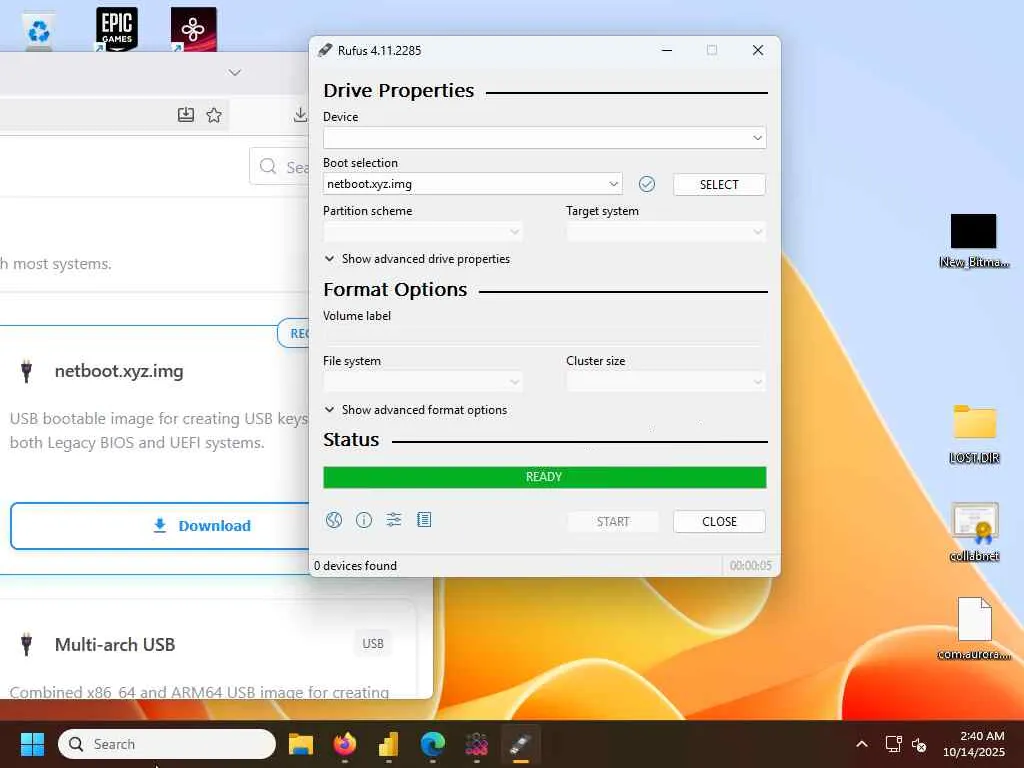Click the SELECT button in Rufus
The image size is (1024, 768).
[719, 185]
